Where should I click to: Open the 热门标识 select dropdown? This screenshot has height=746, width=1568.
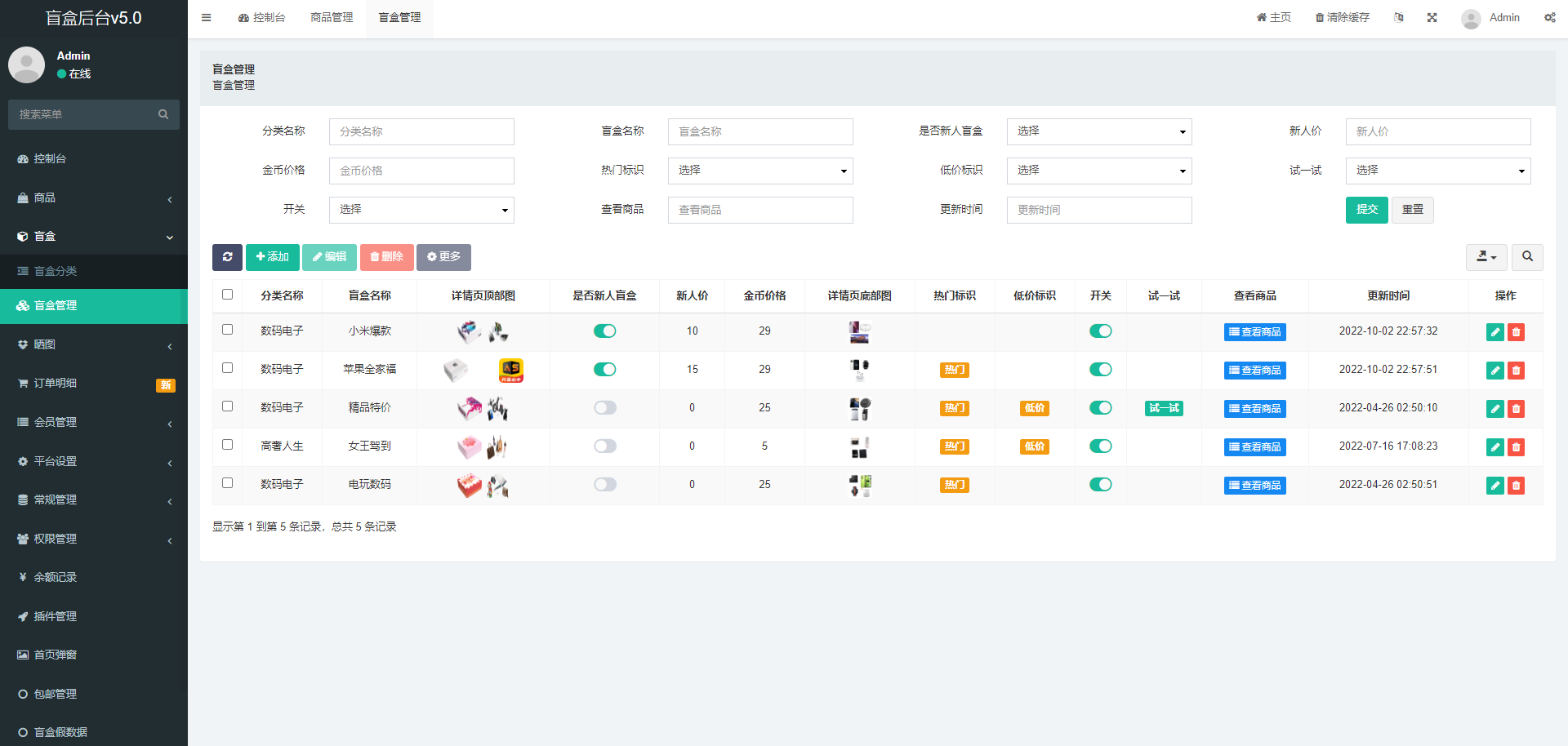pyautogui.click(x=760, y=171)
